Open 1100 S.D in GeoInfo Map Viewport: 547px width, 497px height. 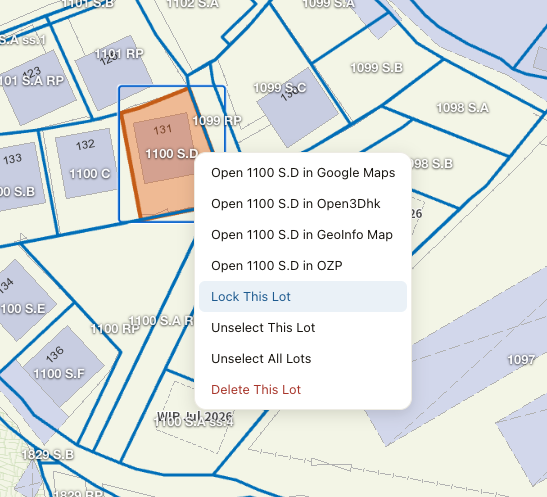tap(303, 235)
